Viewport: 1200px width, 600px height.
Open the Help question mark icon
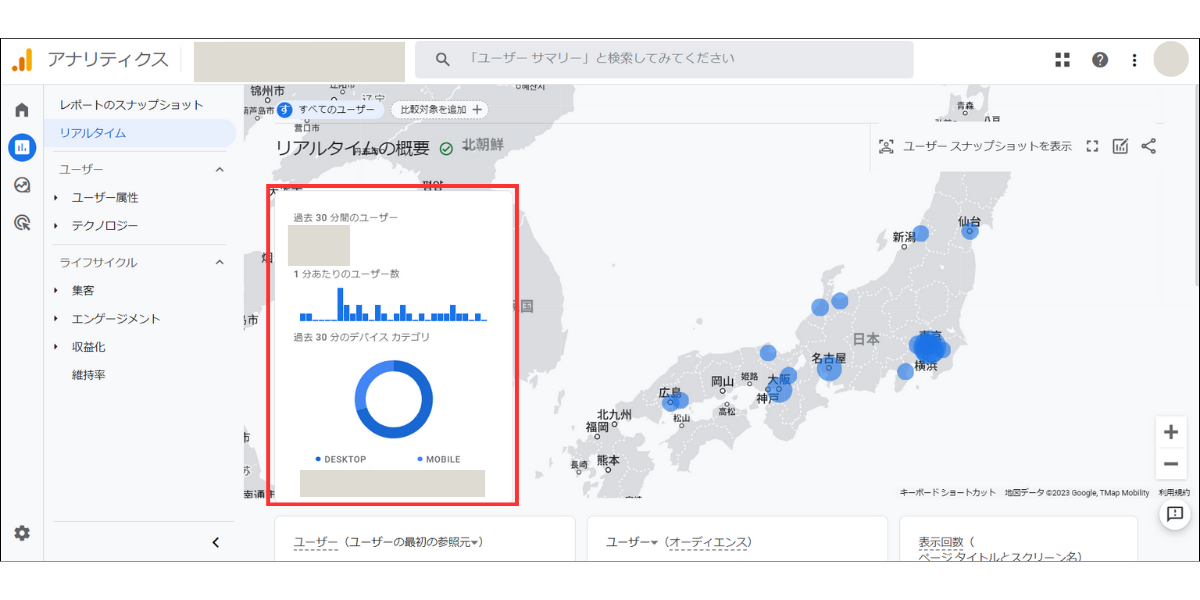(1100, 60)
